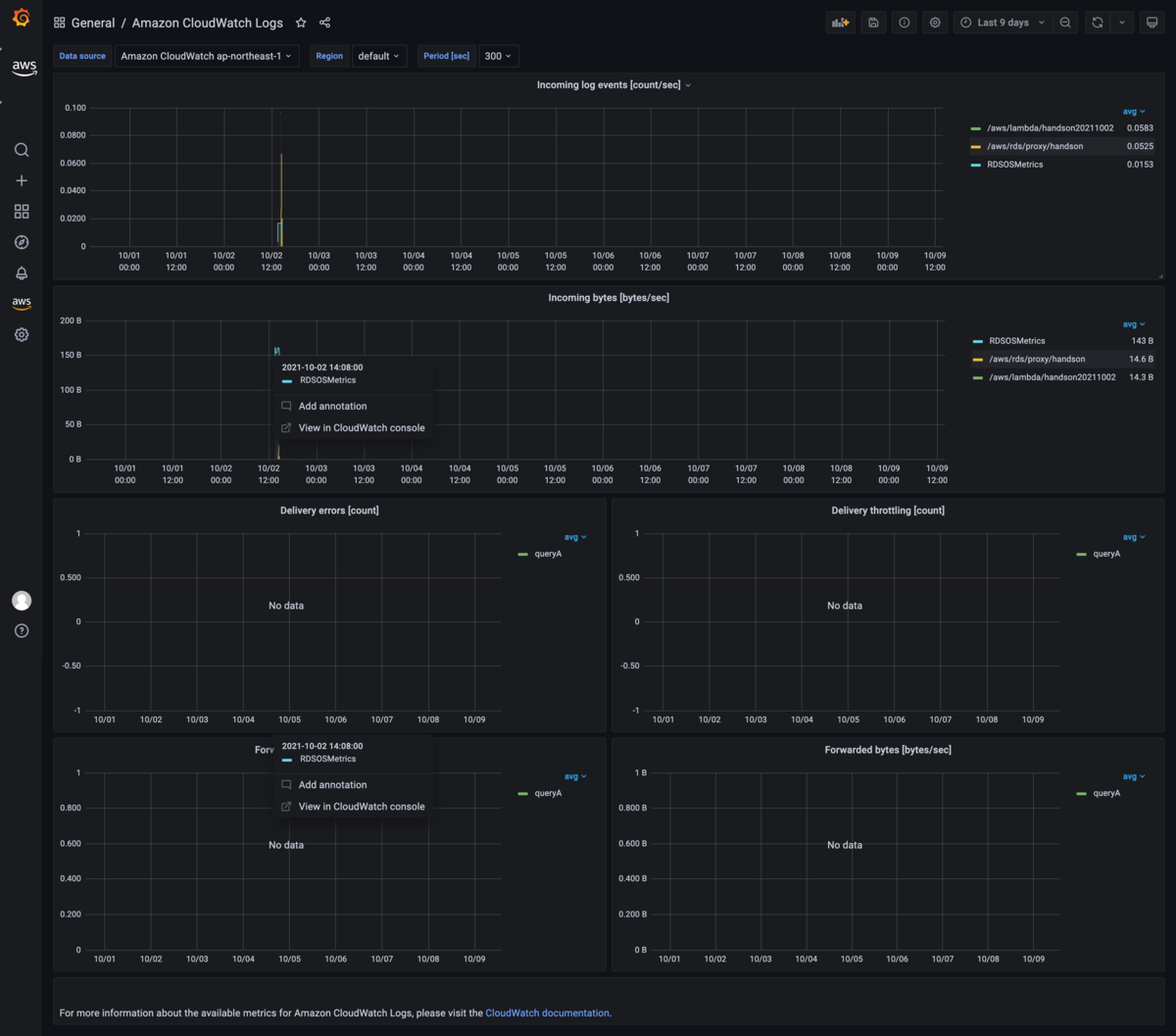The image size is (1176, 1036).
Task: Open avg dropdown in Delivery errors legend
Action: [x=575, y=537]
